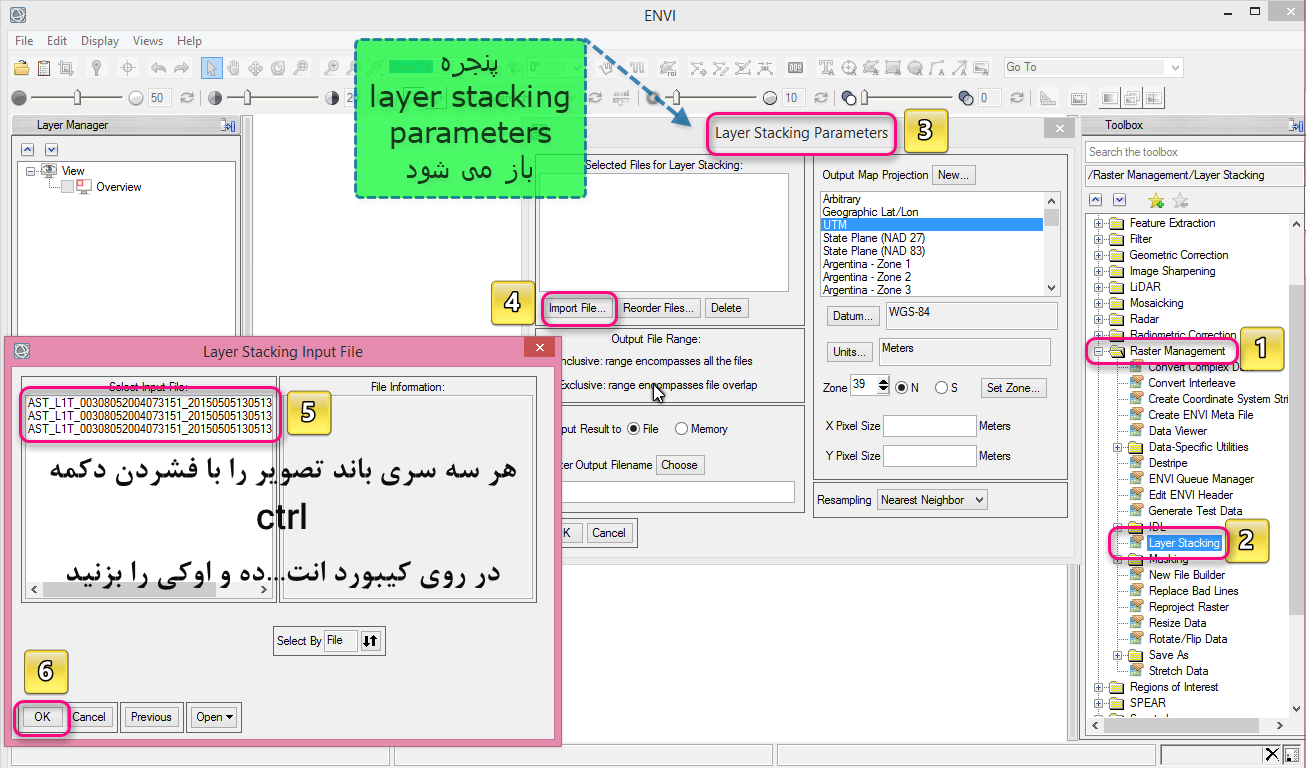The image size is (1306, 768).
Task: Open the Help menu
Action: (x=189, y=41)
